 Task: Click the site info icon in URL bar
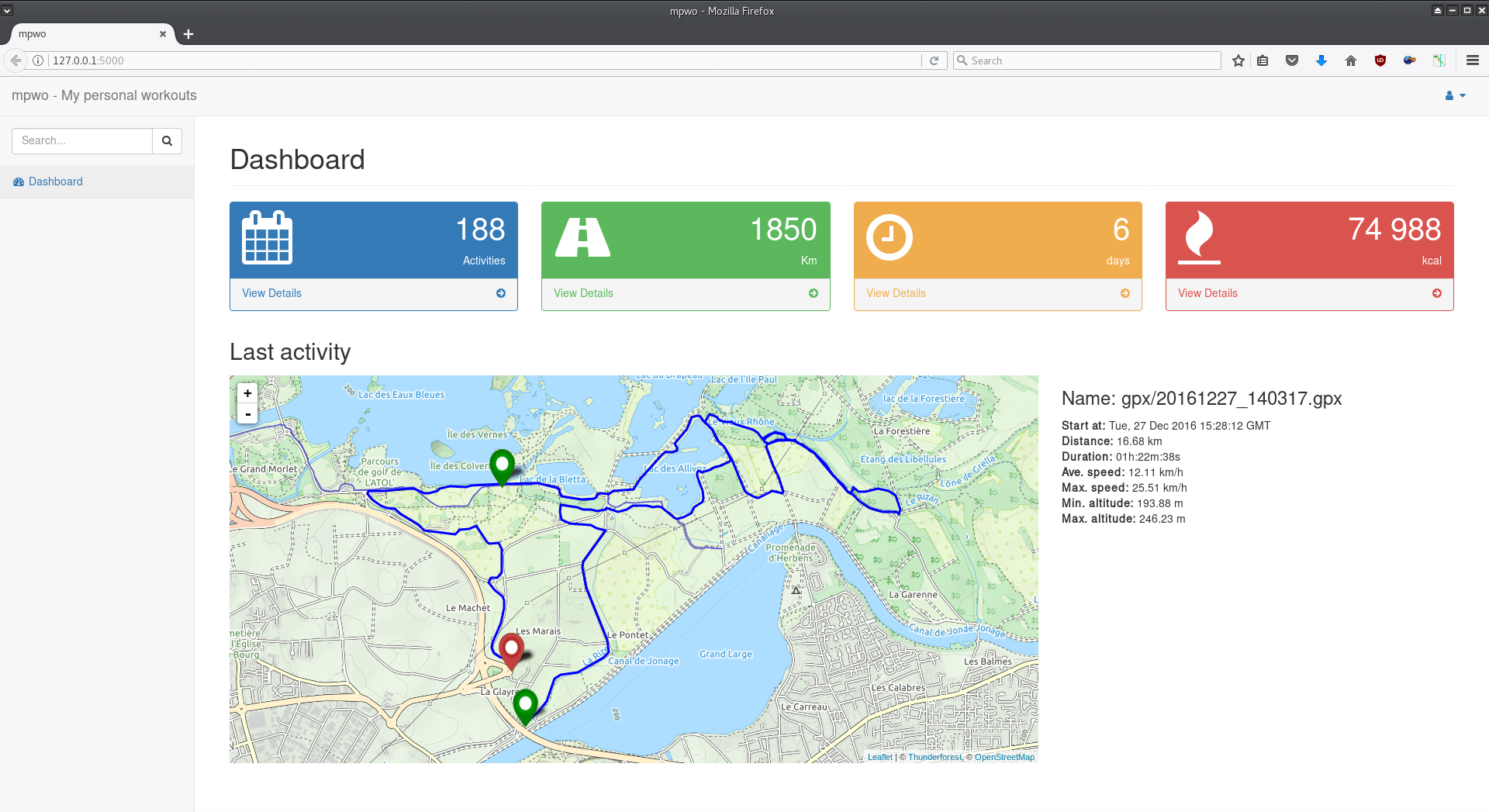click(38, 60)
